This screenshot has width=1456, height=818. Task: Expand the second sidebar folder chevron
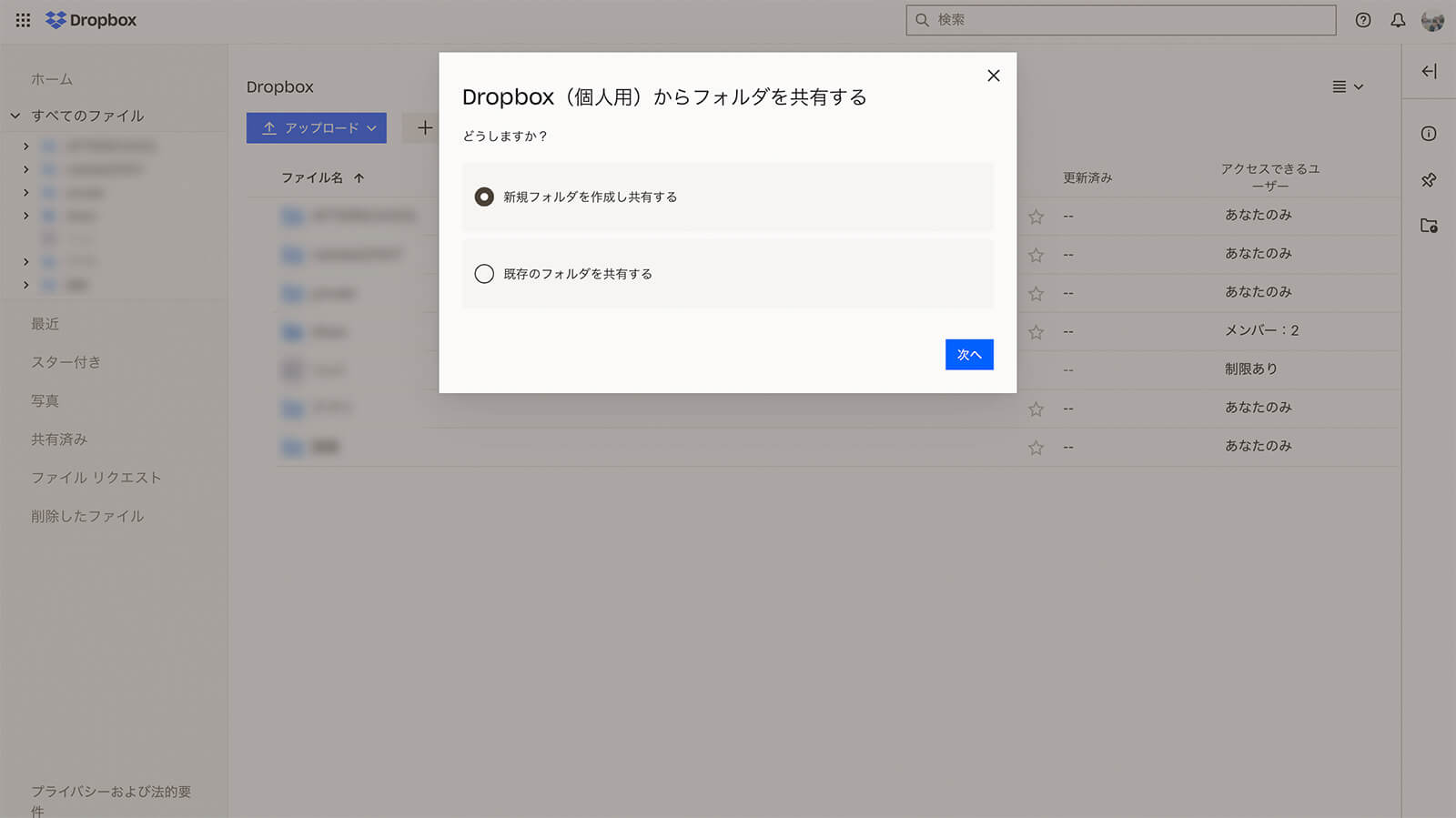point(25,169)
